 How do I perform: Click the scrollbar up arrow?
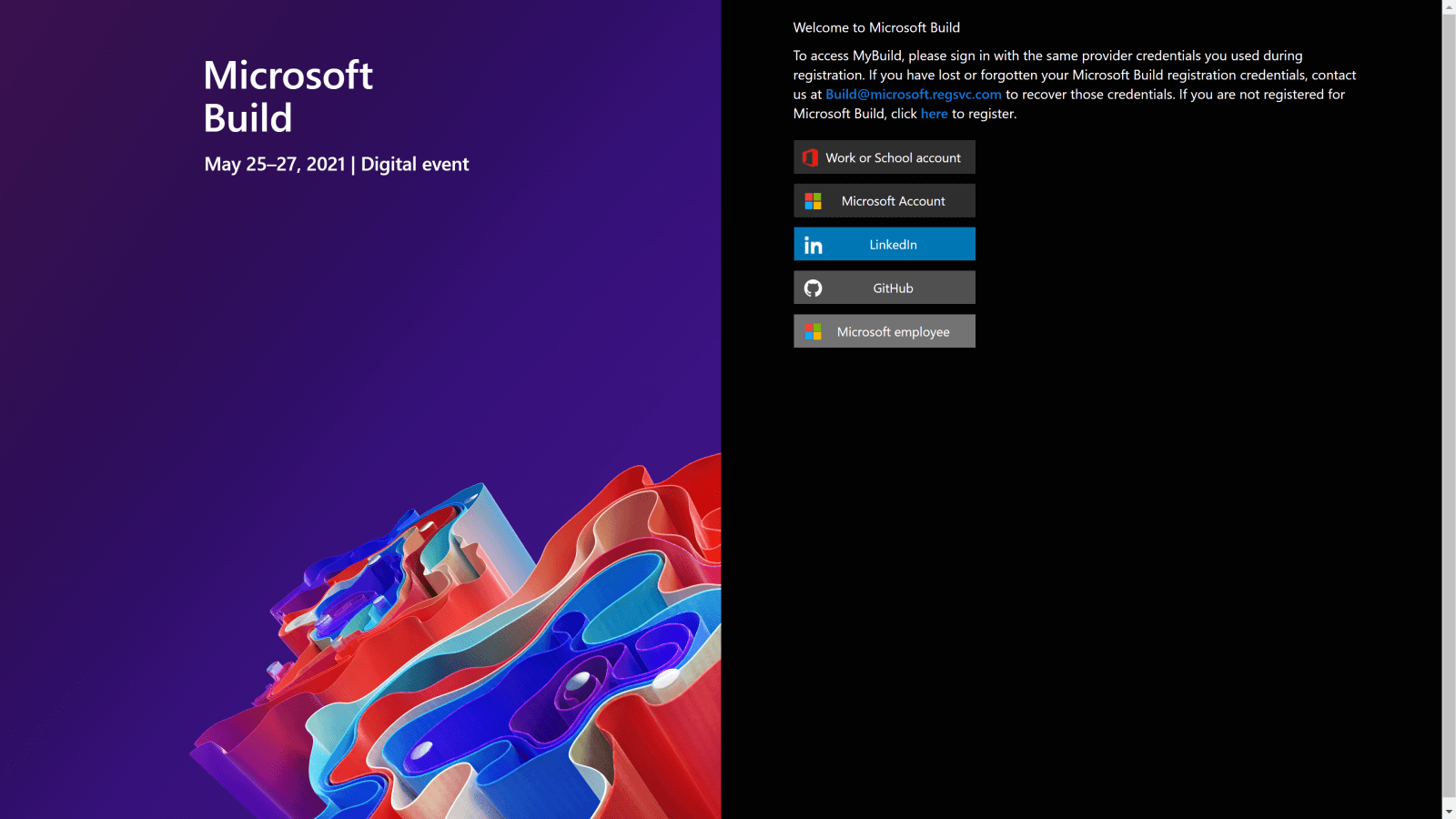tap(1449, 7)
